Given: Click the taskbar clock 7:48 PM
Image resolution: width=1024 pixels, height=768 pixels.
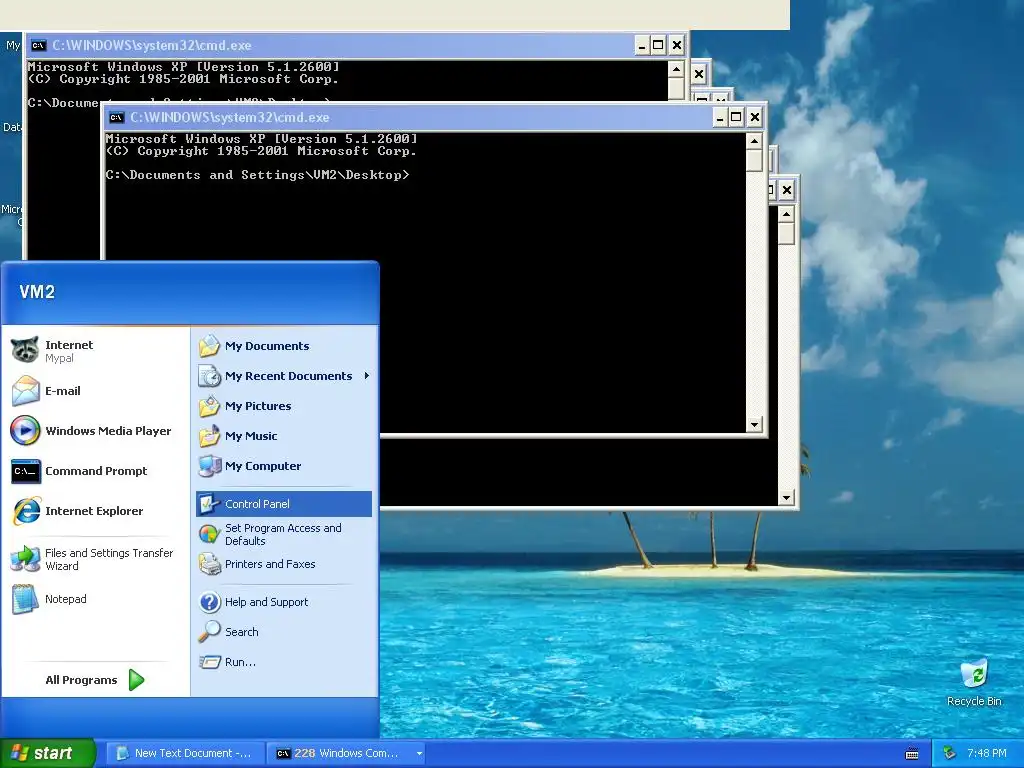Looking at the screenshot, I should [987, 753].
